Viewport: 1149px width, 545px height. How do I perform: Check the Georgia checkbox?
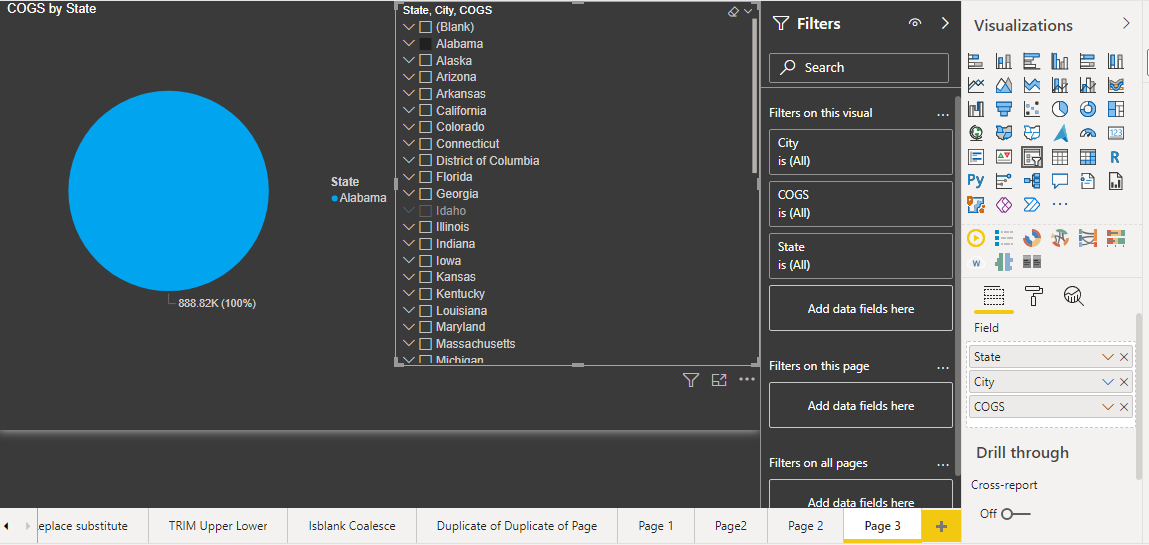425,194
